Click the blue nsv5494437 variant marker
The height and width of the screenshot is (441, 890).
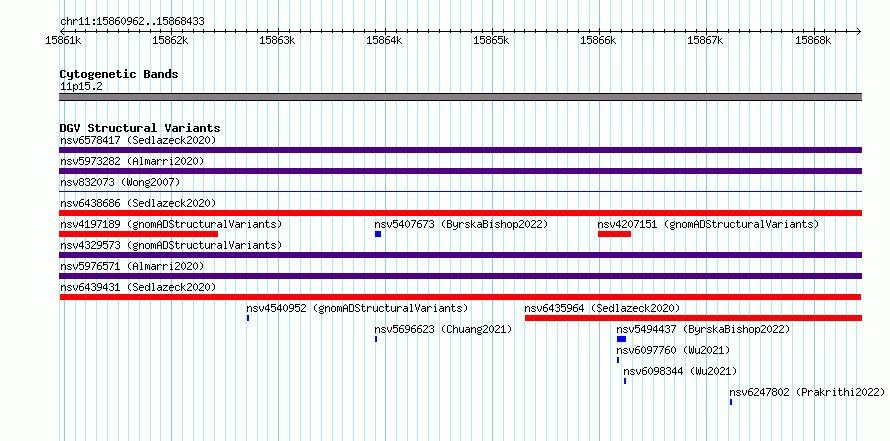(x=622, y=339)
